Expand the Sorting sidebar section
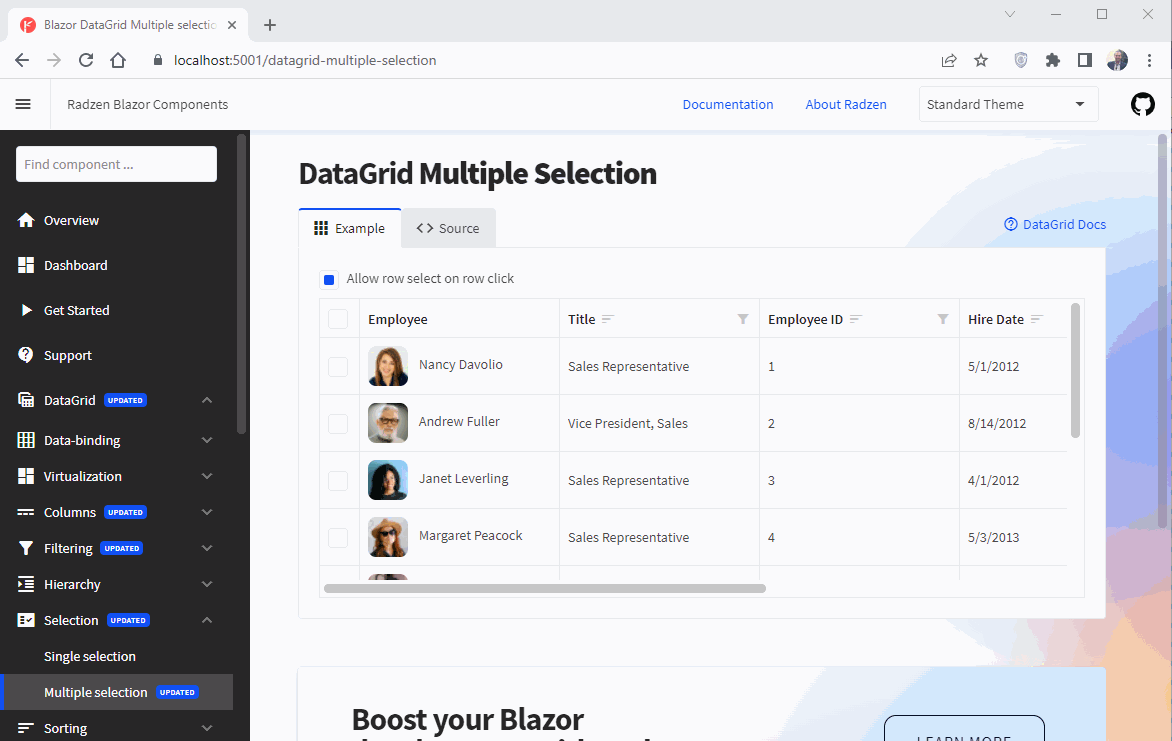This screenshot has height=741, width=1172. [207, 728]
